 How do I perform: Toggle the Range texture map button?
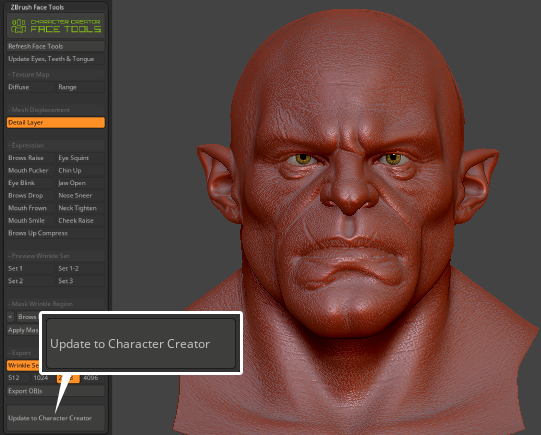click(x=80, y=87)
